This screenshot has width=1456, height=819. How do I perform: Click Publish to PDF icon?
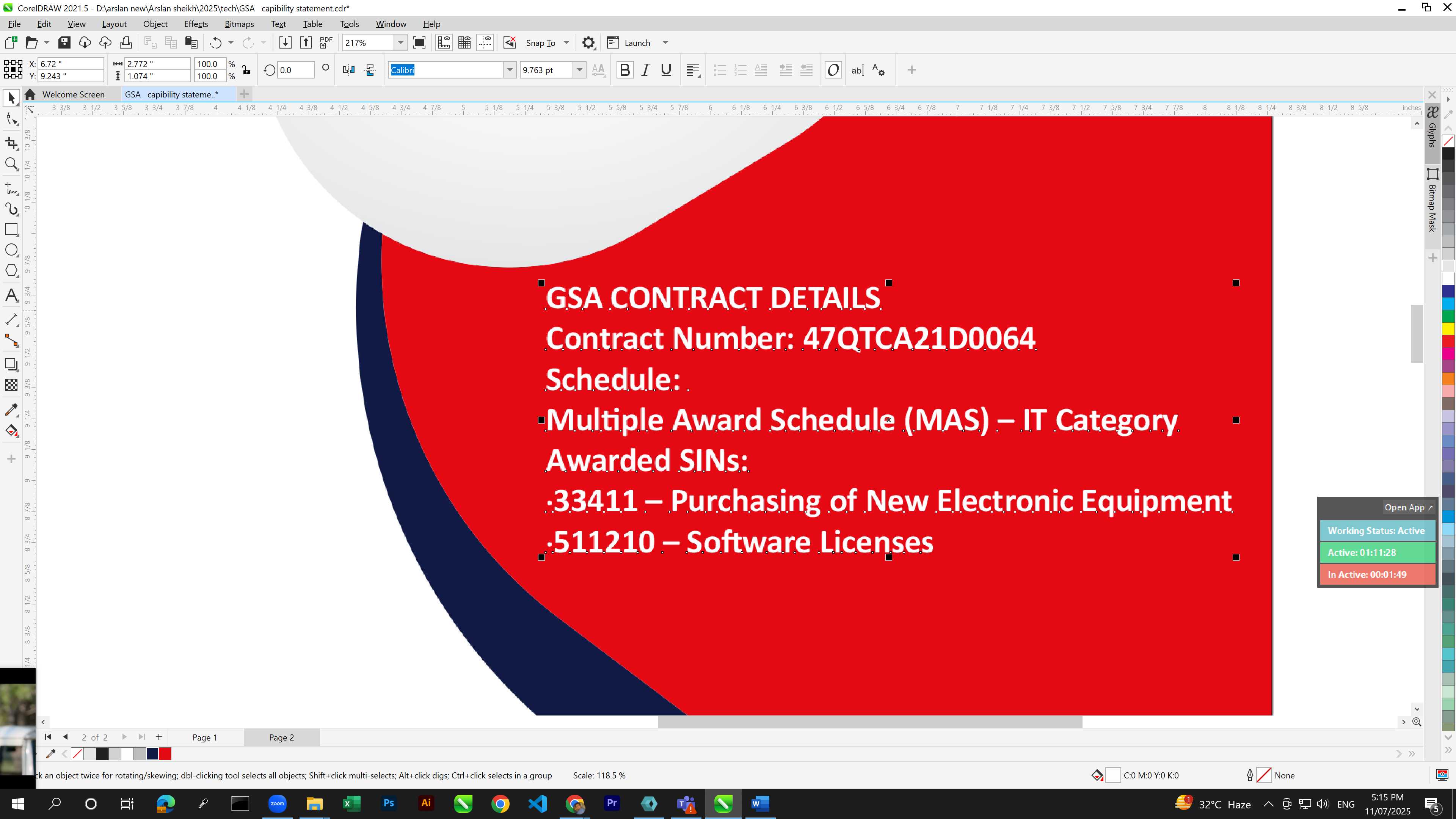pyautogui.click(x=326, y=42)
